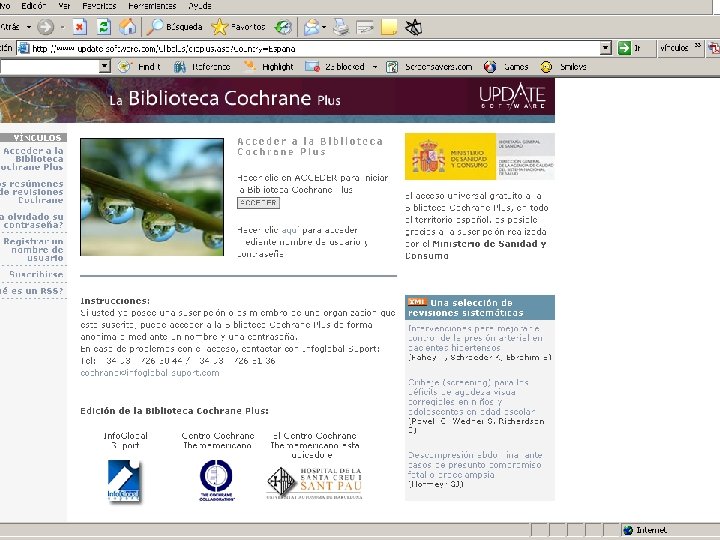Click the search toolbar text field

coord(49,67)
